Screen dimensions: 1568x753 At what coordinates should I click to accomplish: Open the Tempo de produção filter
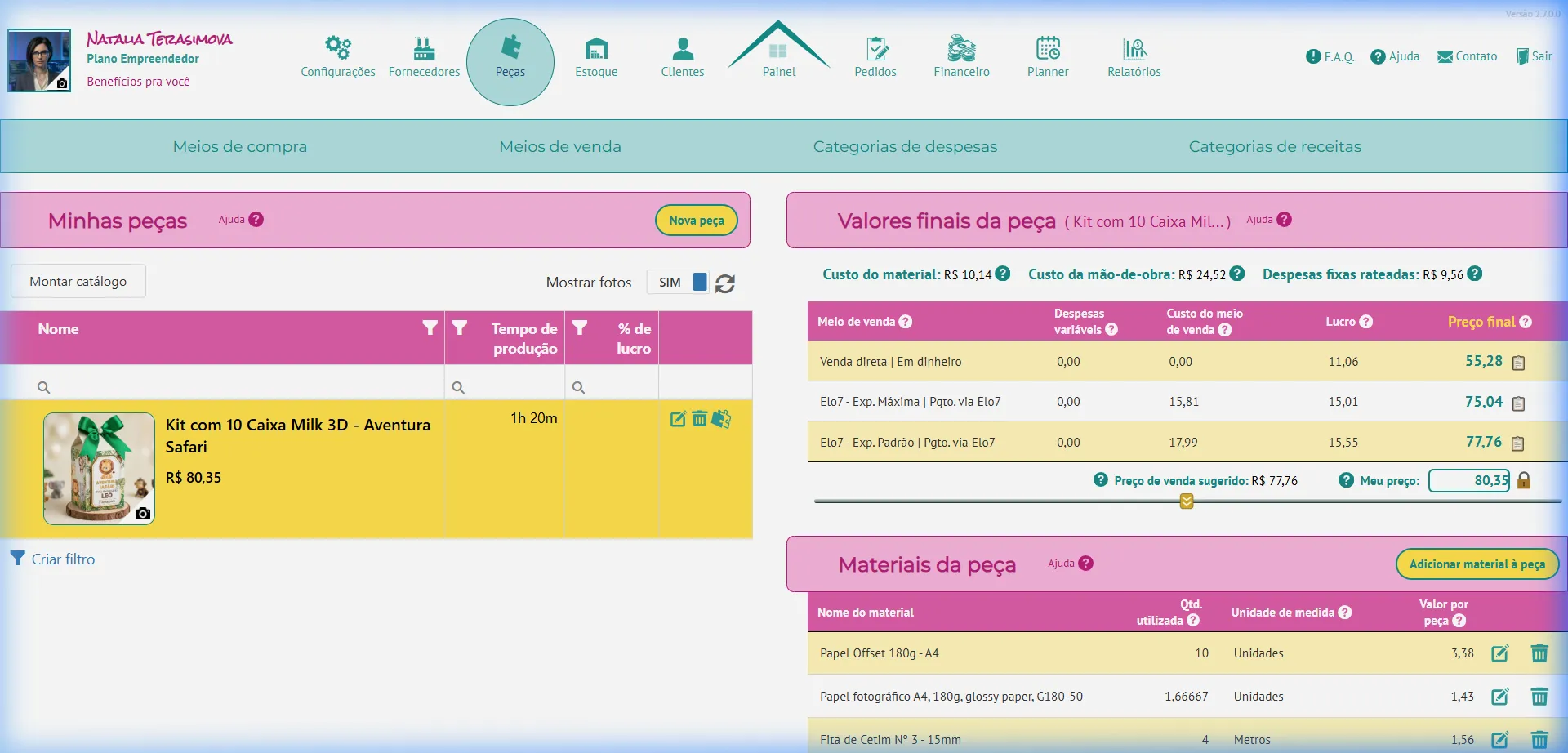pyautogui.click(x=461, y=327)
